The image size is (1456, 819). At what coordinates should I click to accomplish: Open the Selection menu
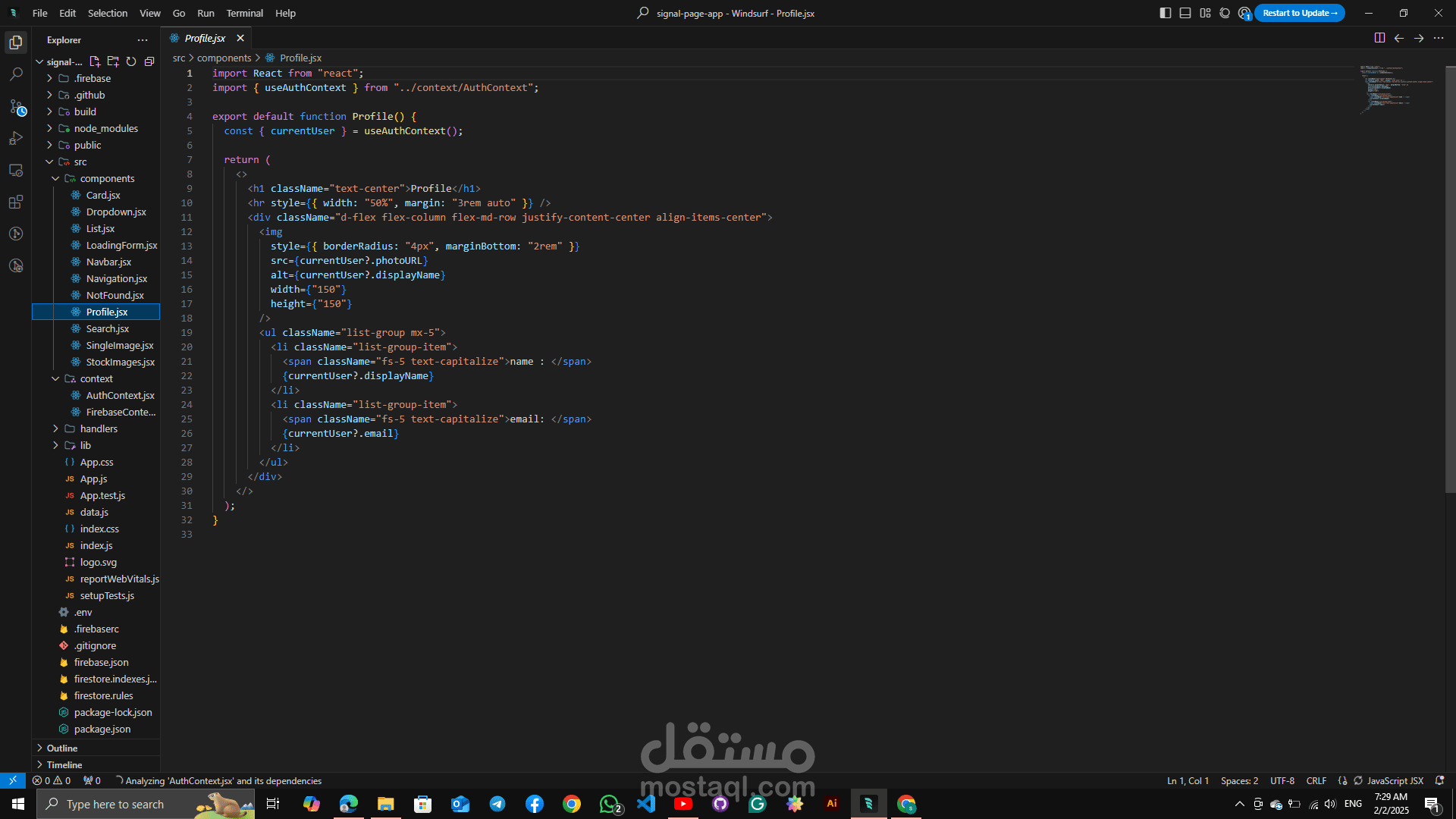(107, 13)
